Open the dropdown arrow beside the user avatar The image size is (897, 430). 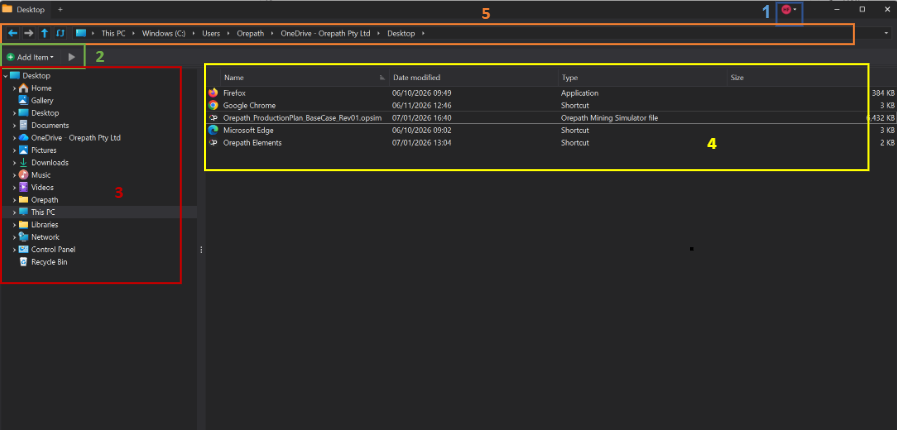coord(795,10)
